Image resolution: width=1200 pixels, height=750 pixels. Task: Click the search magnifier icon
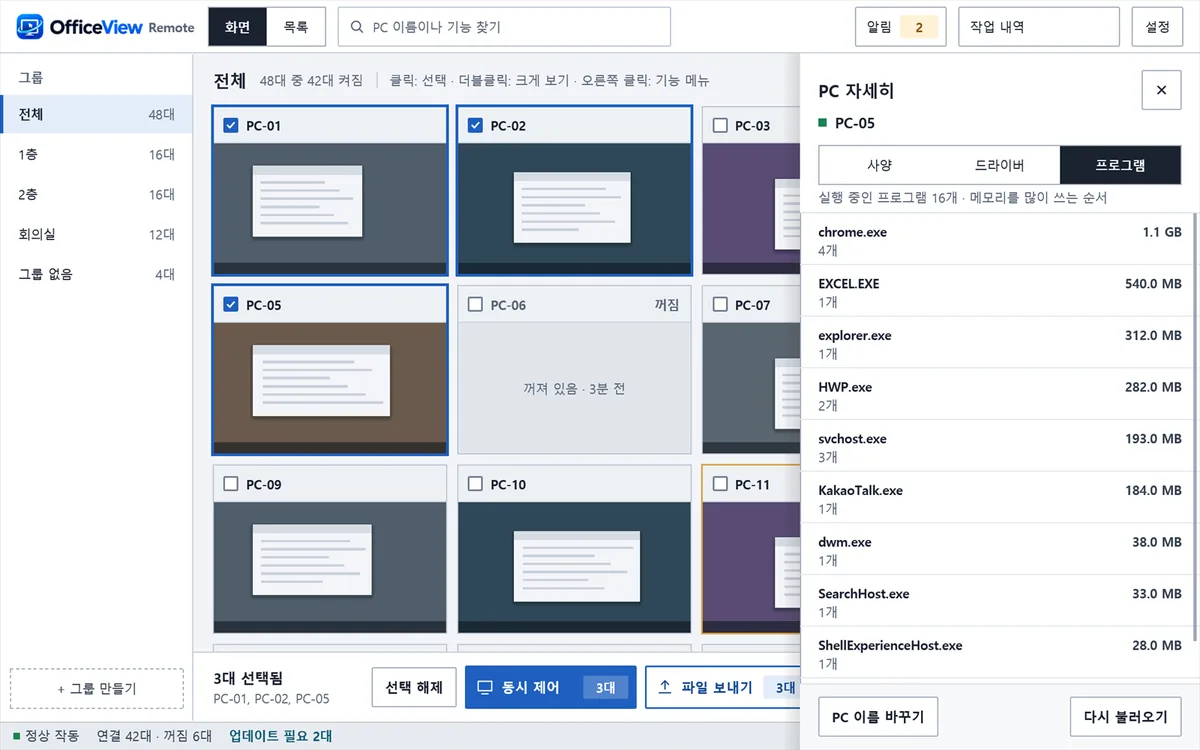pyautogui.click(x=357, y=27)
